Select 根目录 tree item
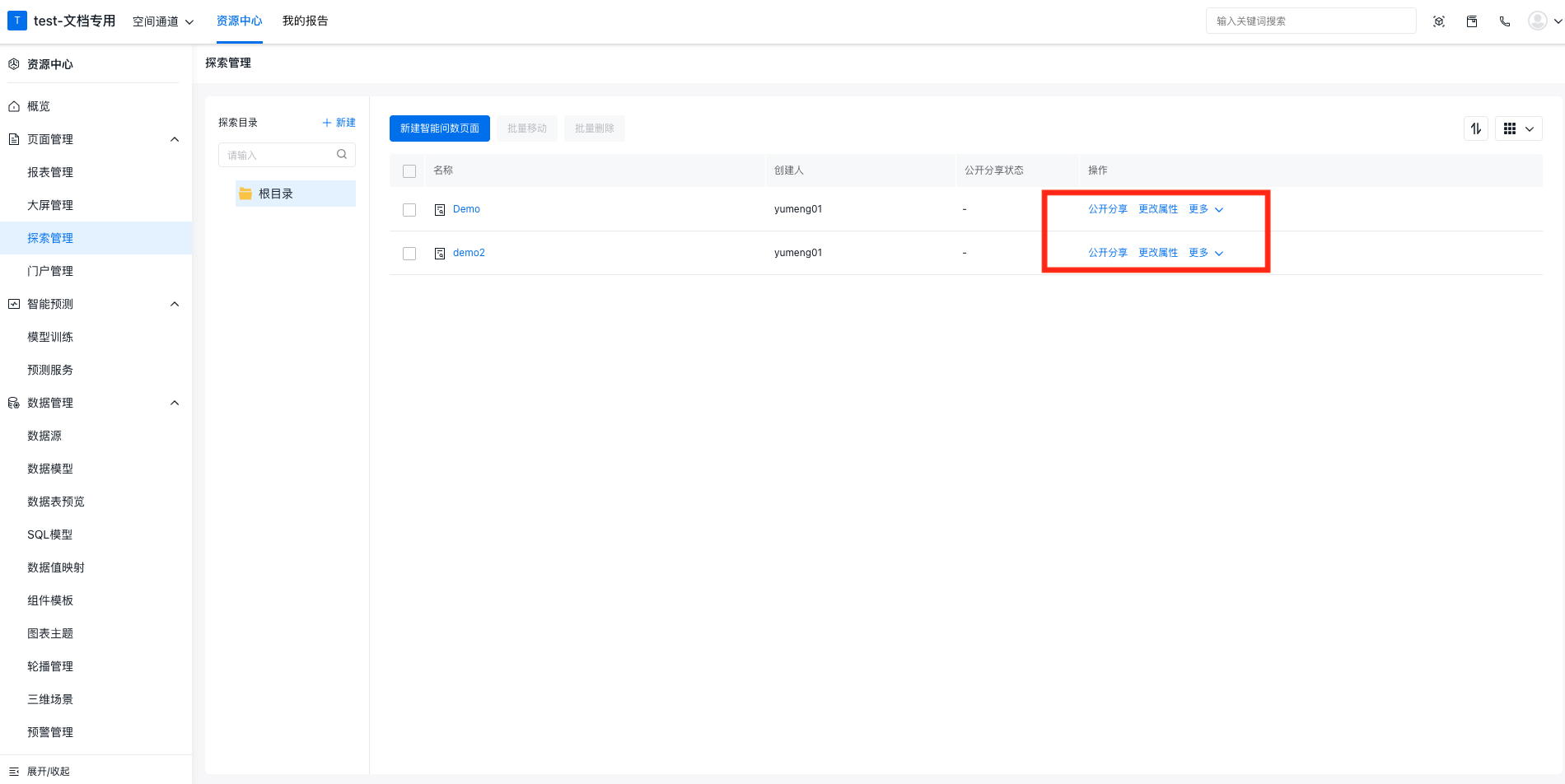Viewport: 1565px width, 784px height. pos(295,194)
